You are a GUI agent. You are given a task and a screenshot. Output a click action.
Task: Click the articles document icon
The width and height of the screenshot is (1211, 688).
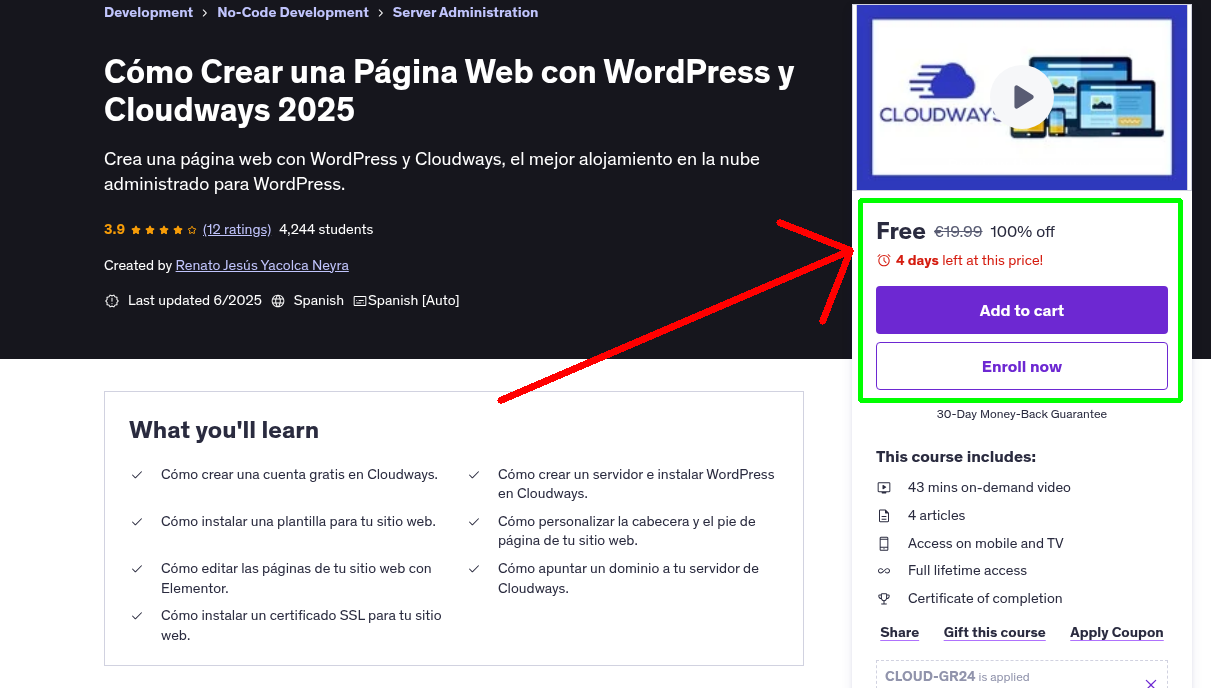coord(884,516)
